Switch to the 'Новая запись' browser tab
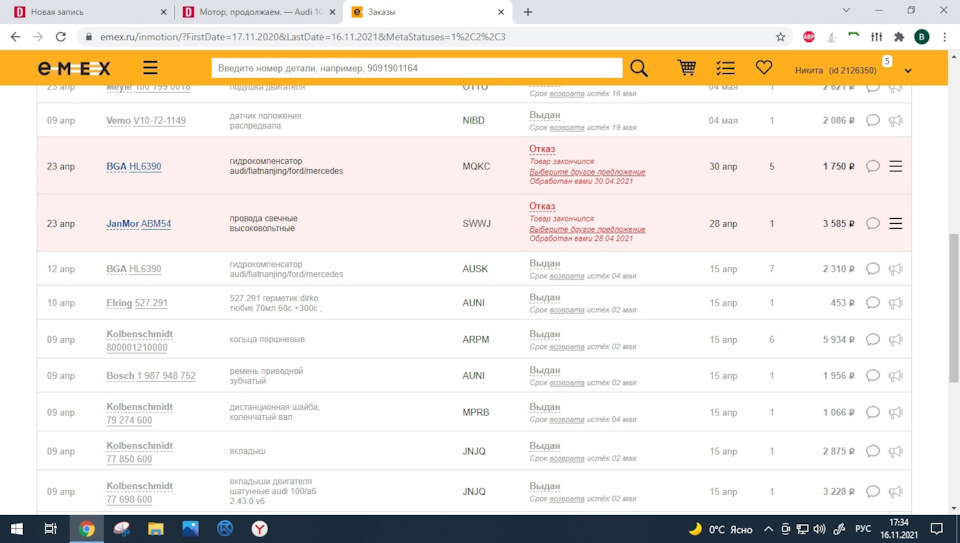 [89, 12]
